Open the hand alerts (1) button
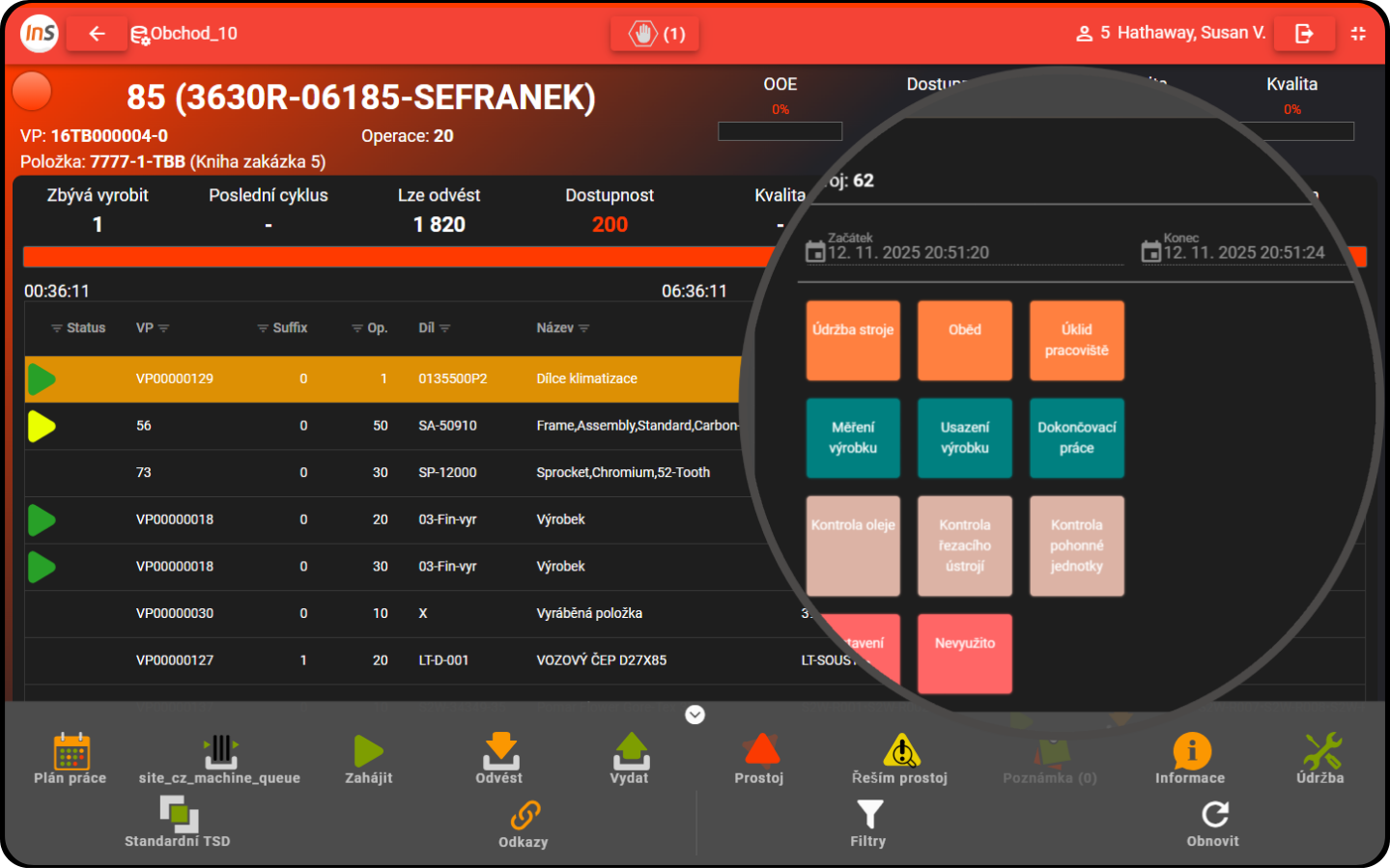The image size is (1390, 868). (656, 34)
